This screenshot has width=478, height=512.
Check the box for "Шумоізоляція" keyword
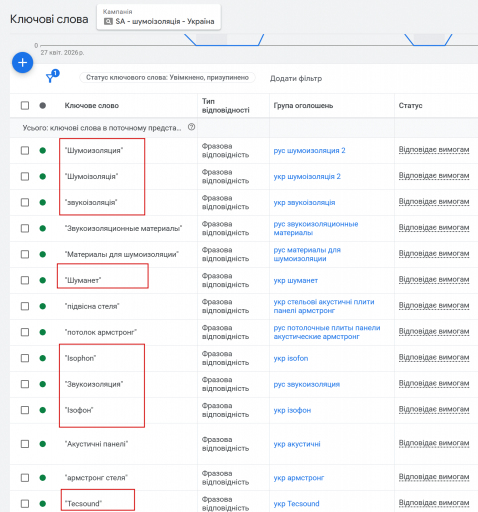pyautogui.click(x=25, y=176)
